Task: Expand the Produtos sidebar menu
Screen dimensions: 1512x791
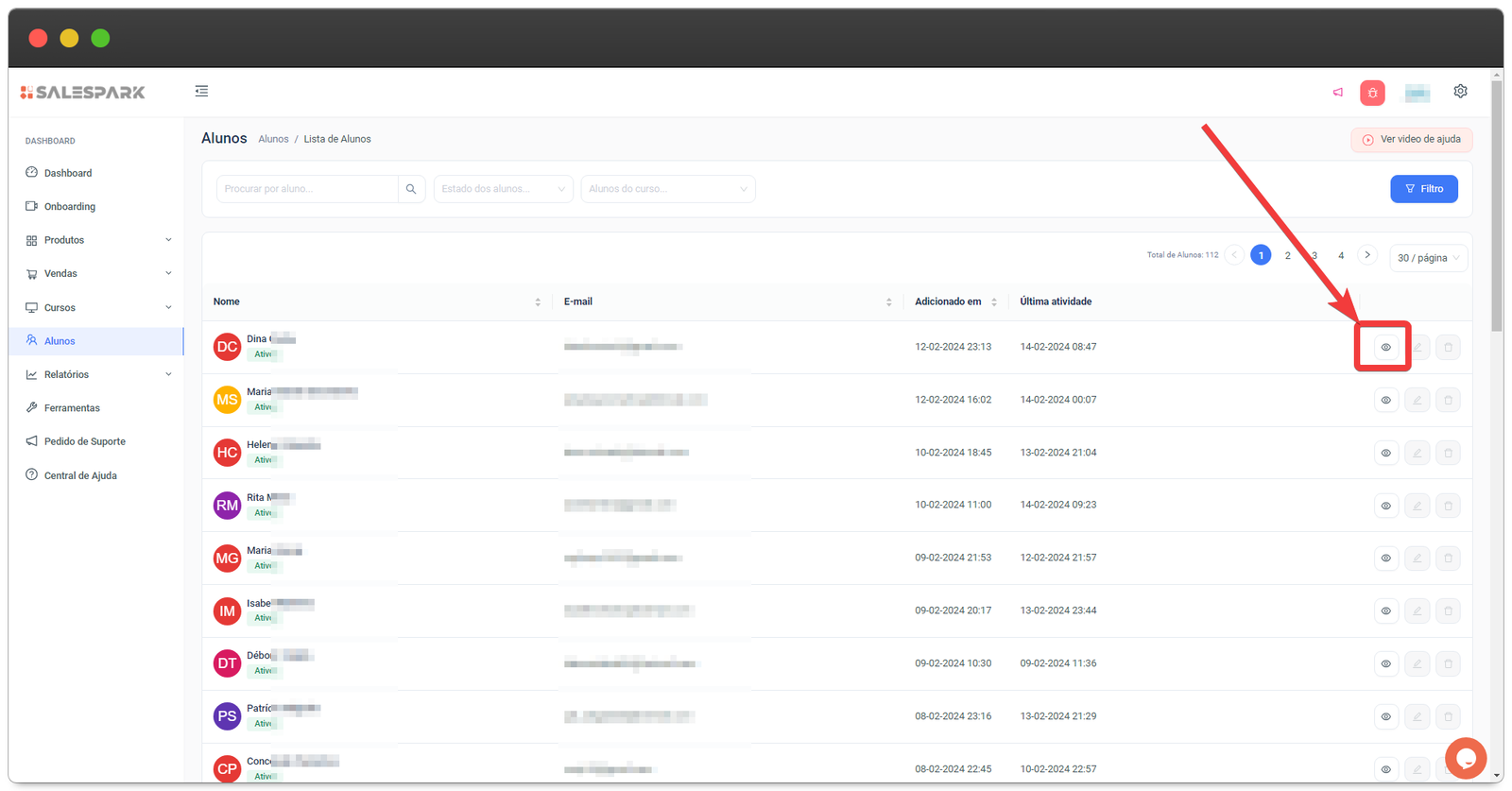Action: [96, 240]
